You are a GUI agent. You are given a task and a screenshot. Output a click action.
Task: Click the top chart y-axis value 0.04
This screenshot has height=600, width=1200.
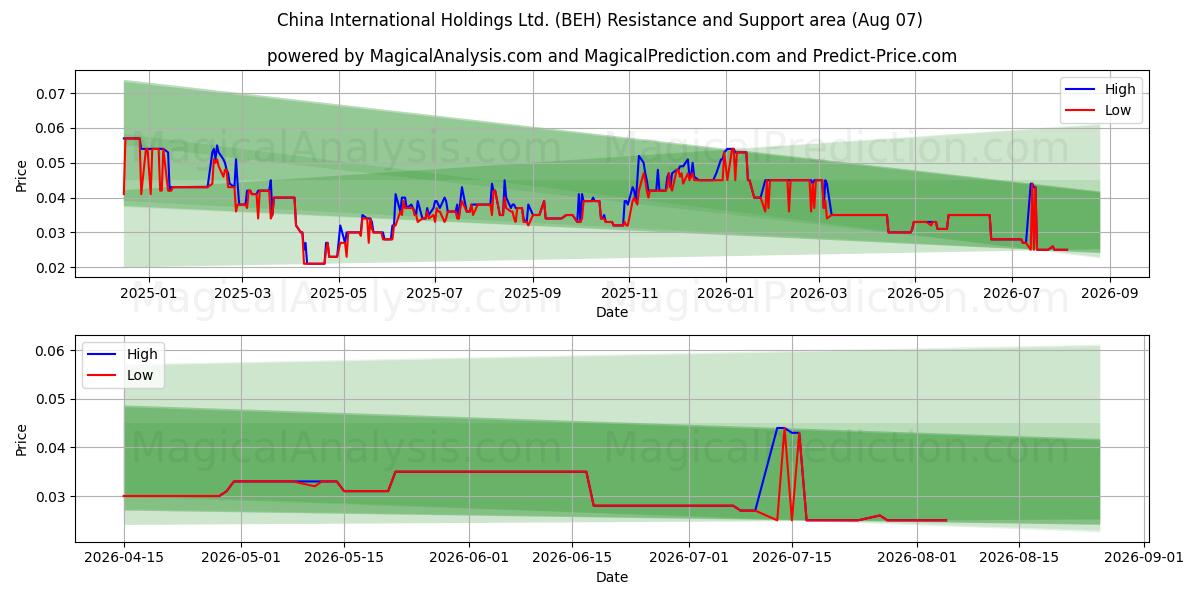51,198
